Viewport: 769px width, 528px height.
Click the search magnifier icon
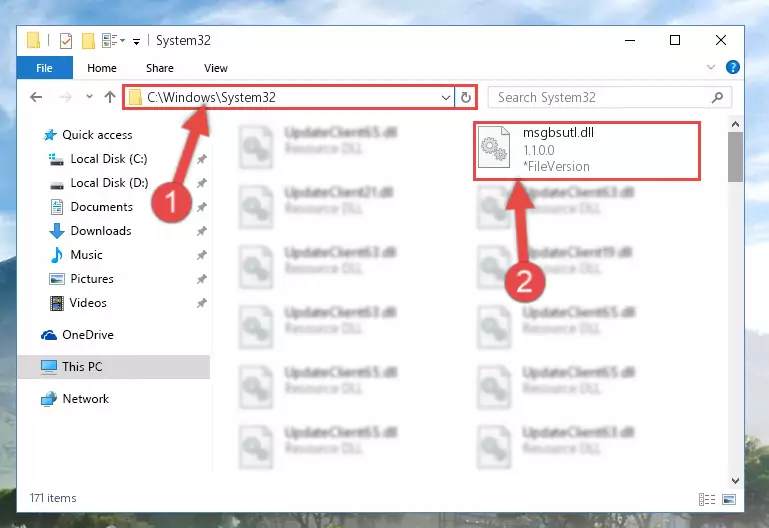(x=718, y=98)
